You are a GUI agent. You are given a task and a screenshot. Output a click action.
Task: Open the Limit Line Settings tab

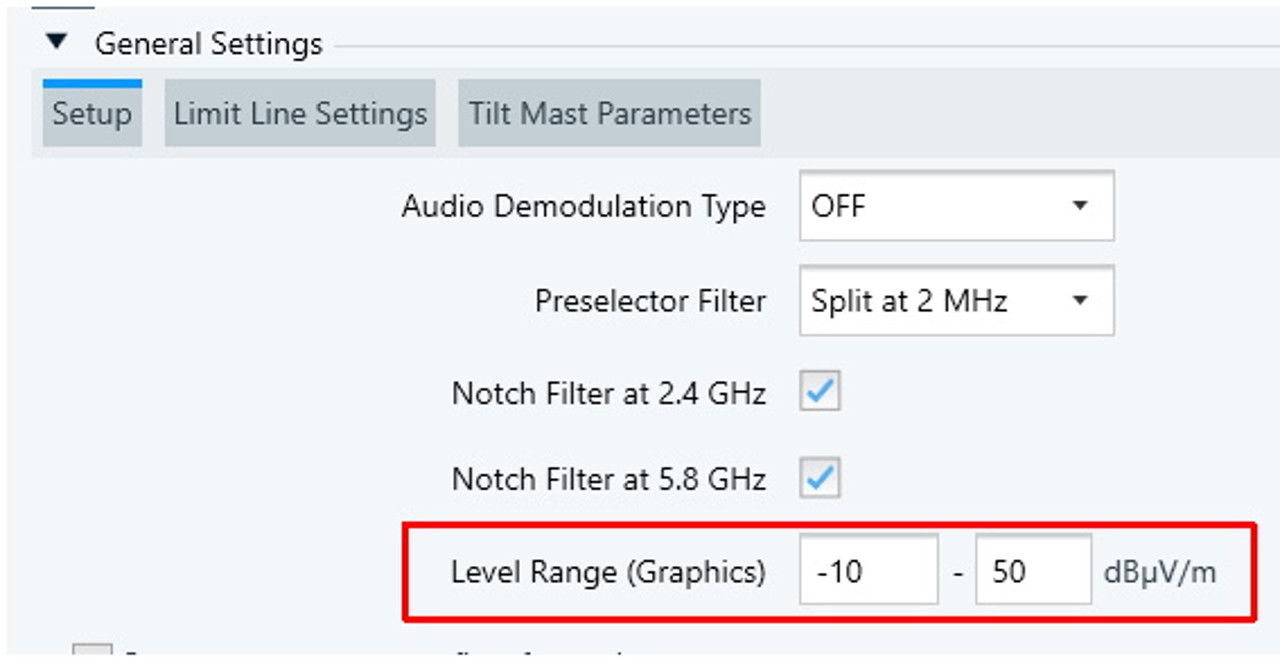(300, 114)
